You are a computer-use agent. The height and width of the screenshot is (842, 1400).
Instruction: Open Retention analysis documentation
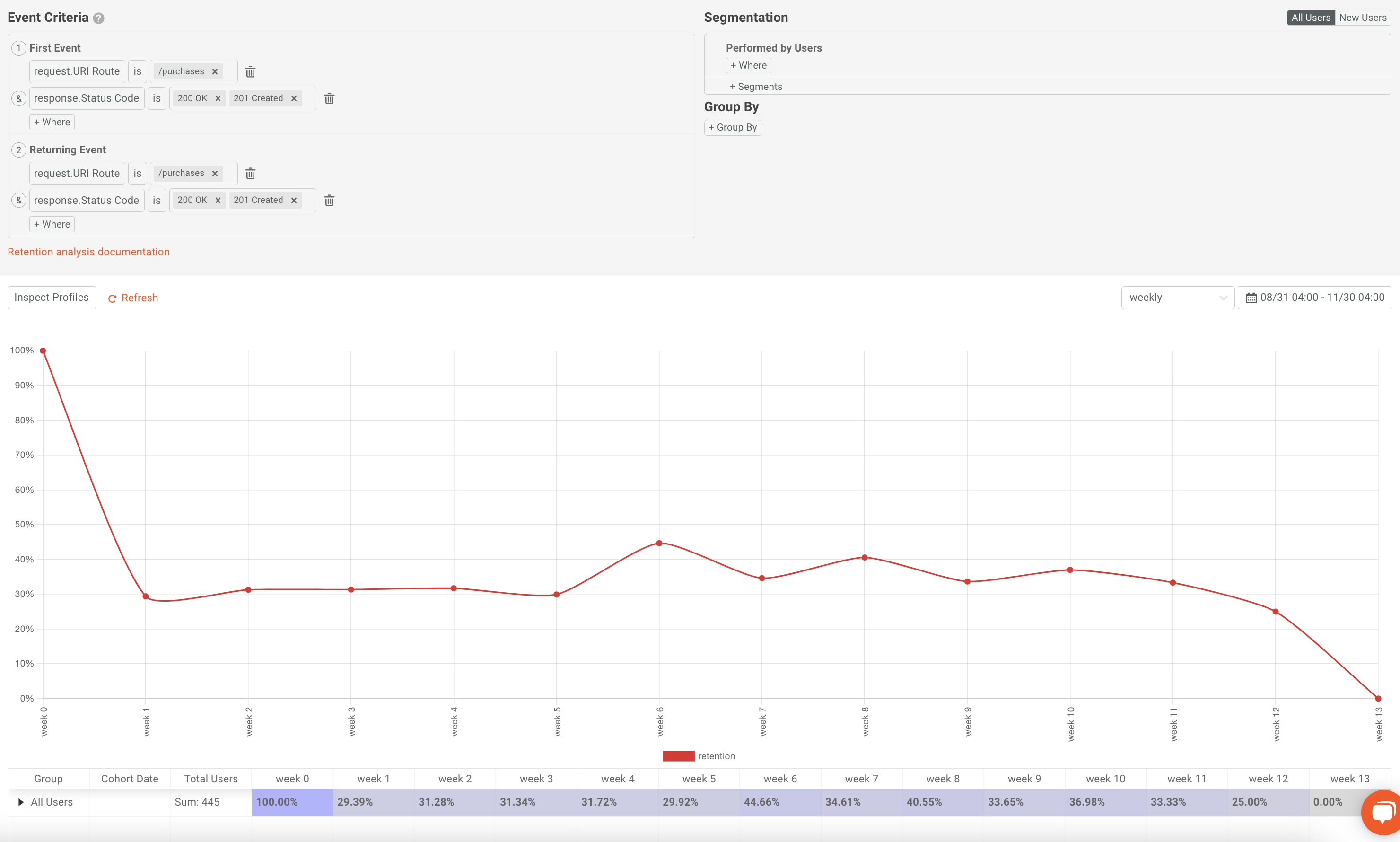(x=88, y=252)
